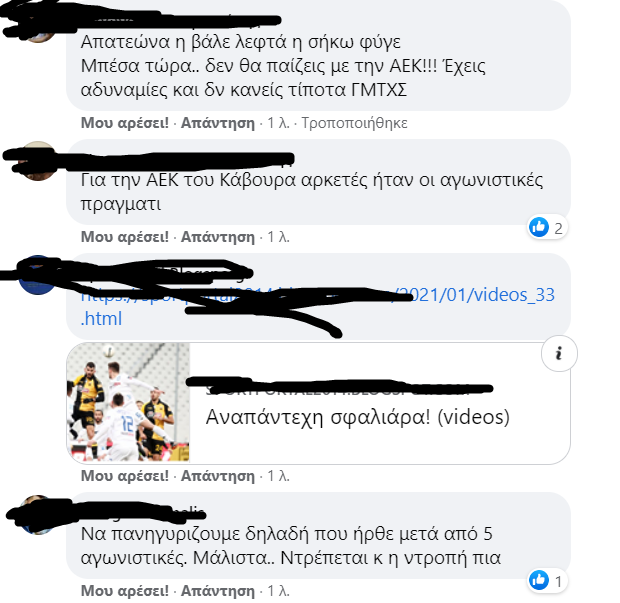Like the 'Απατεώνα η βάλε λεφτά' comment
Viewport: 620px width, 603px height.
[125, 123]
